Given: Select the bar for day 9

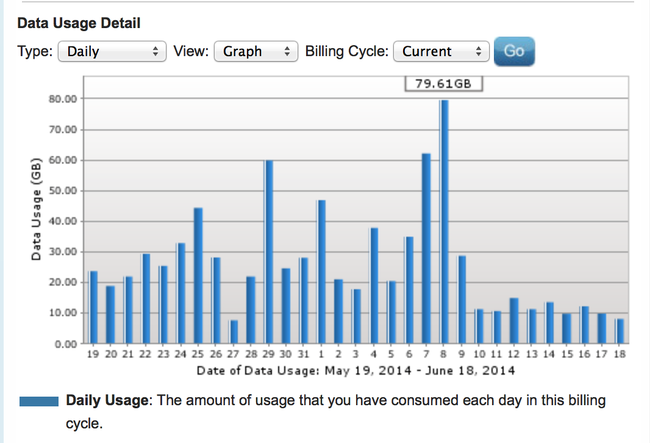Looking at the screenshot, I should tap(462, 299).
